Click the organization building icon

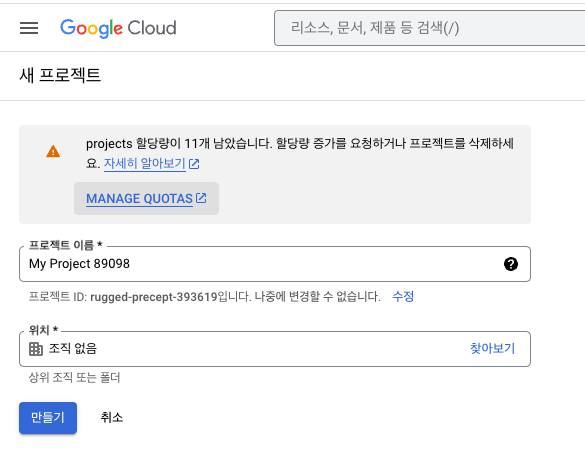point(36,349)
